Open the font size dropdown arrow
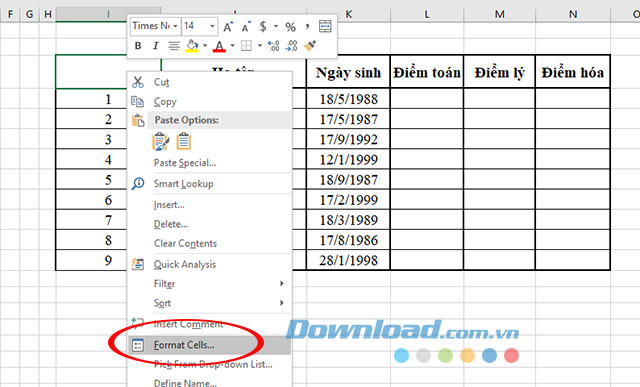 pos(212,26)
